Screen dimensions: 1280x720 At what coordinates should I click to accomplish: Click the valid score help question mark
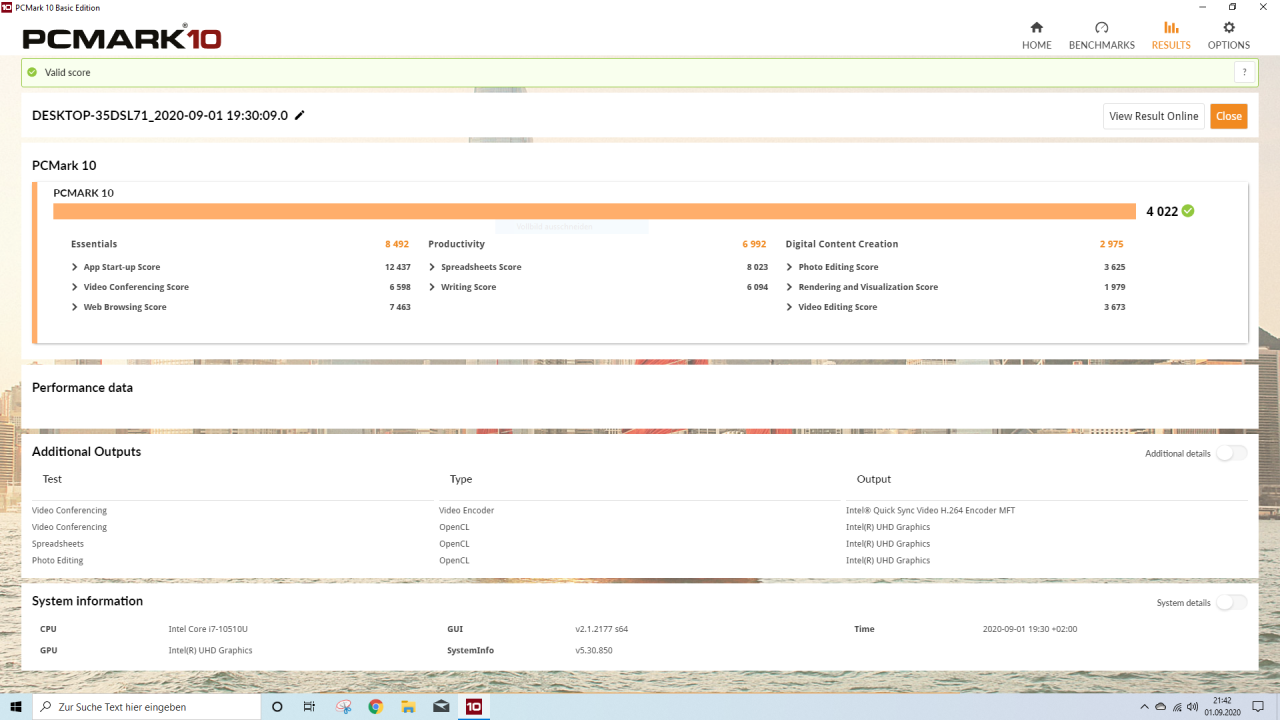tap(1245, 72)
